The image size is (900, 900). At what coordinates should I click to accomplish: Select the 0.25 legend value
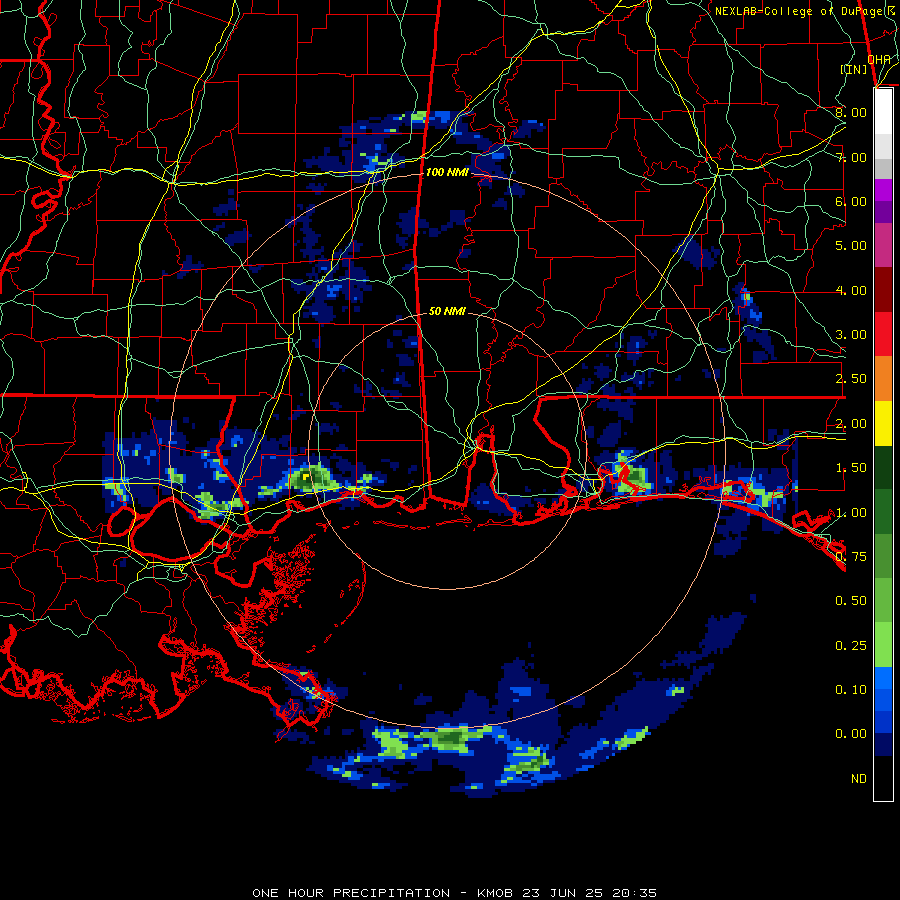851,646
